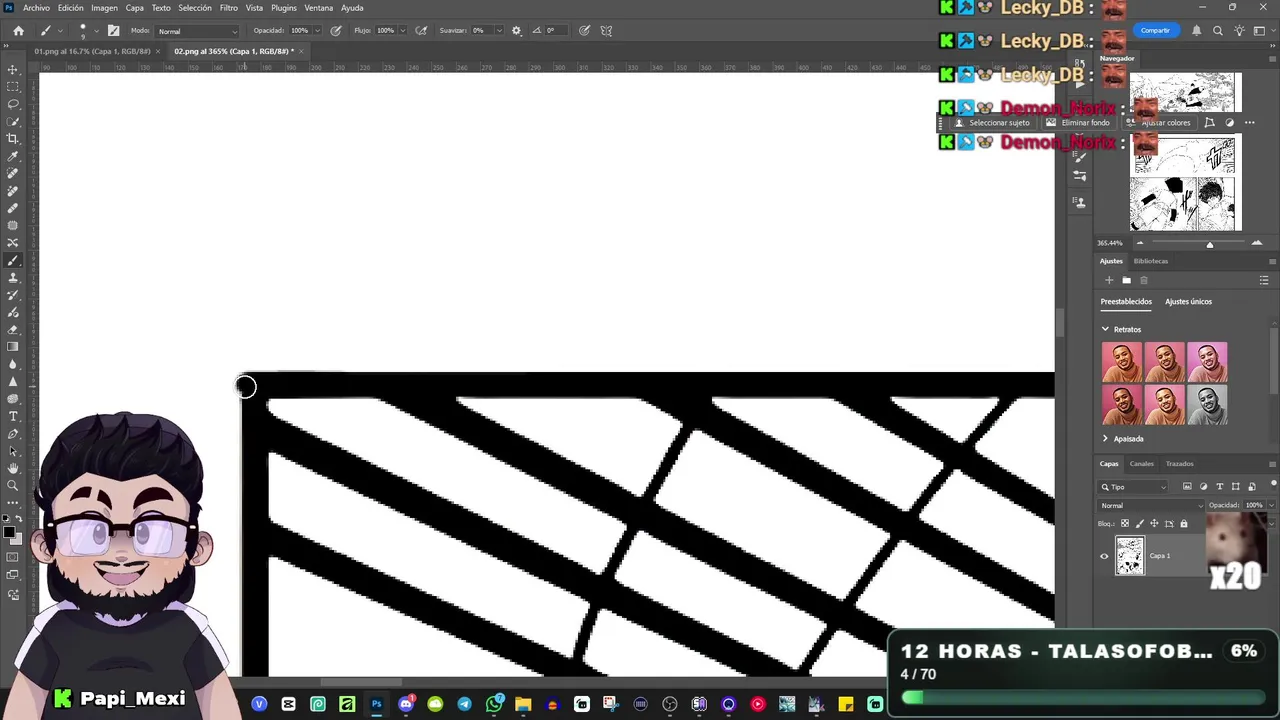Open Flujo slider dropdown arrow
The width and height of the screenshot is (1280, 720).
(403, 30)
